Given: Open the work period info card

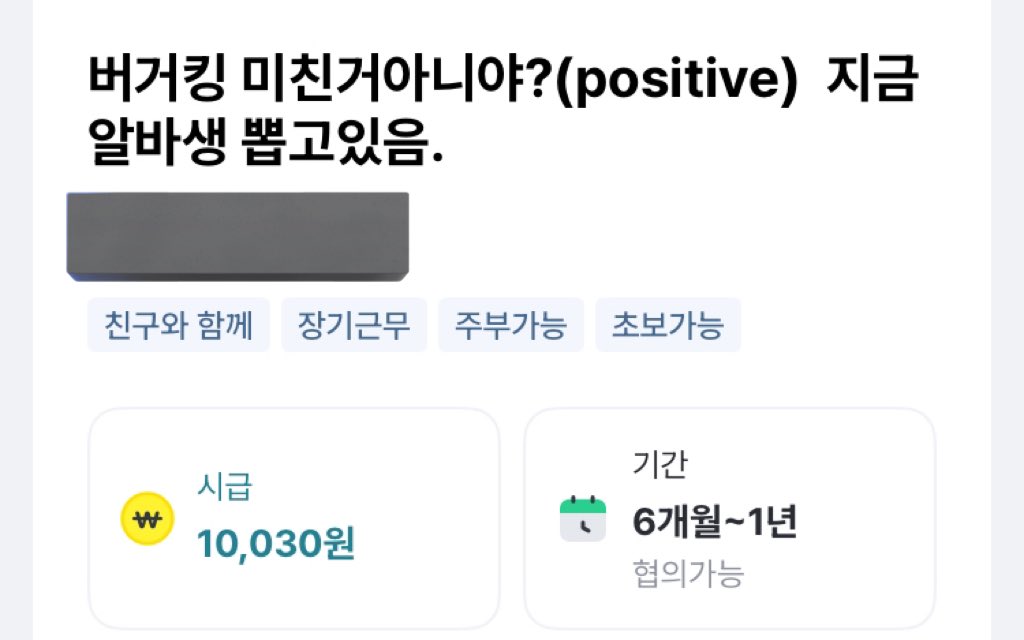Looking at the screenshot, I should (729, 518).
